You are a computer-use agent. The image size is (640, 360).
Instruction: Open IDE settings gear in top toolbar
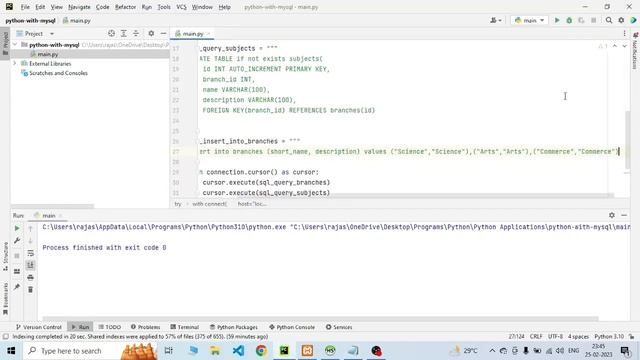coord(621,20)
